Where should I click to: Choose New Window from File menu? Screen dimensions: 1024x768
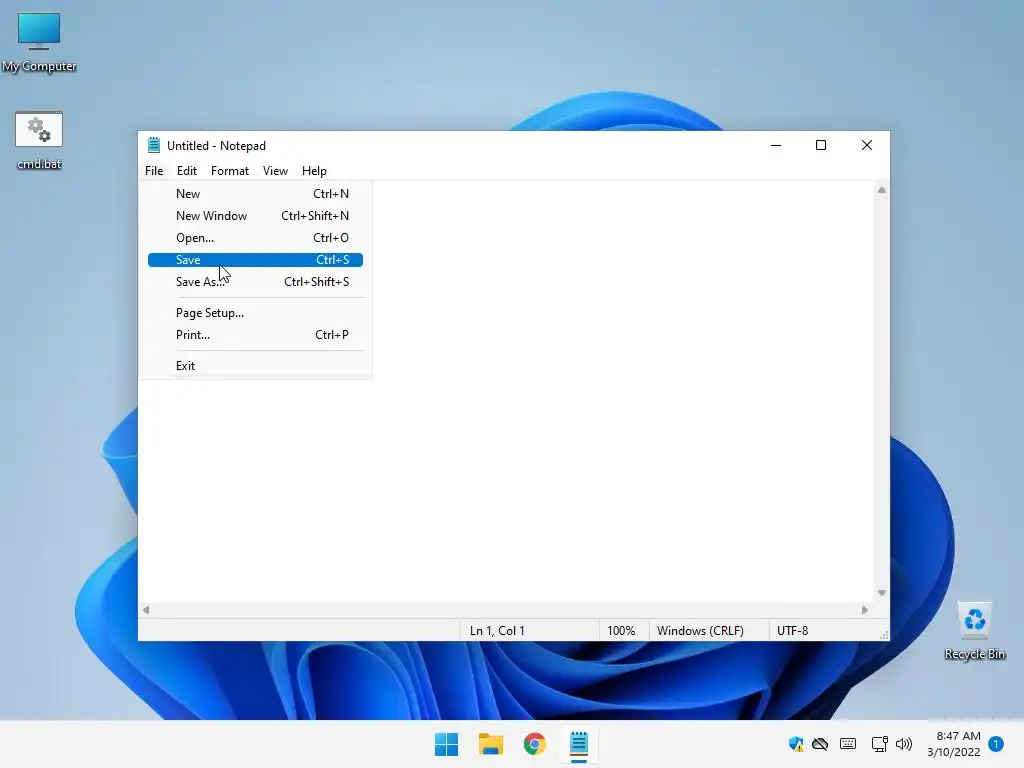click(x=255, y=216)
